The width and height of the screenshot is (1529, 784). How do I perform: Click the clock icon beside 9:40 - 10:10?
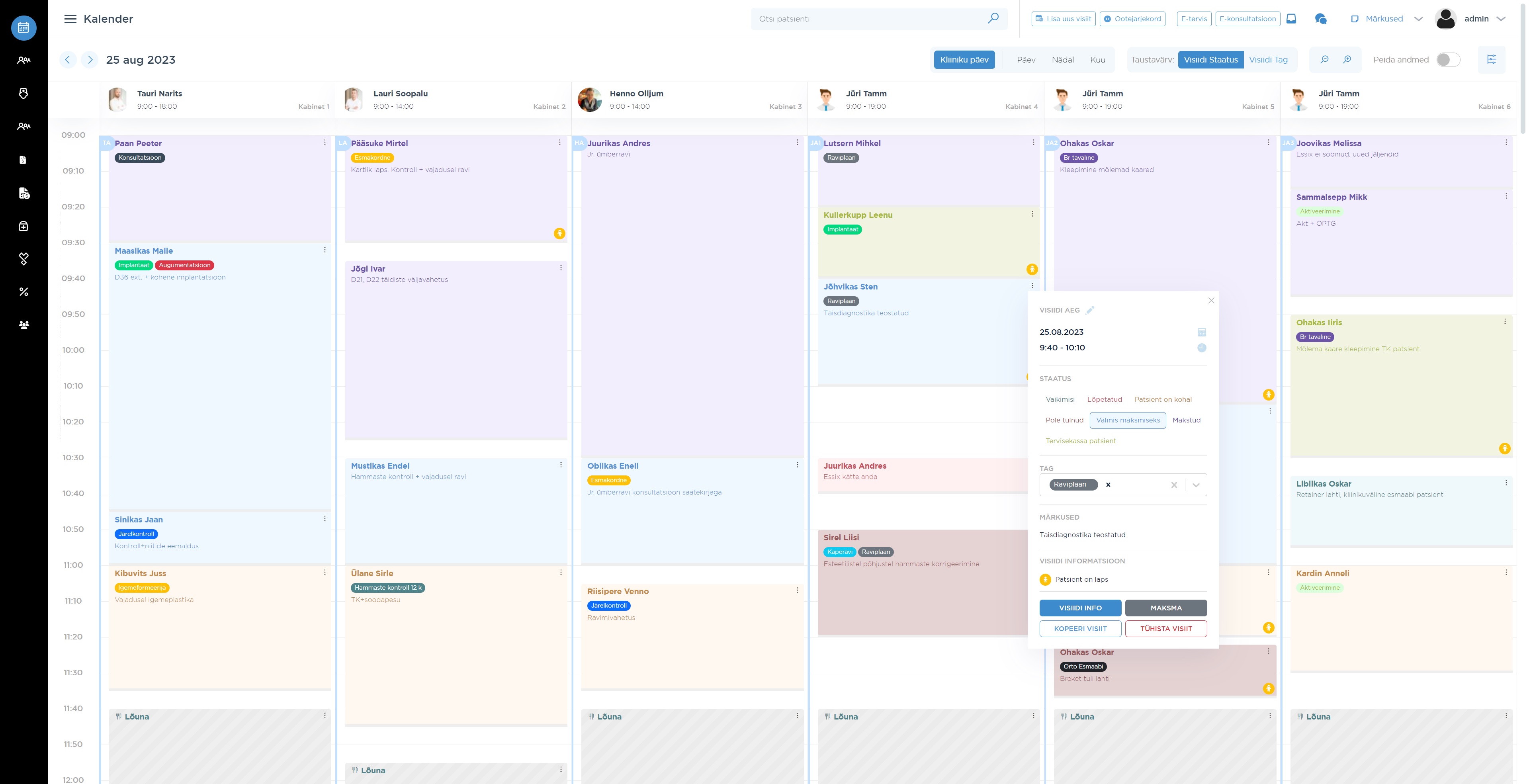tap(1201, 348)
